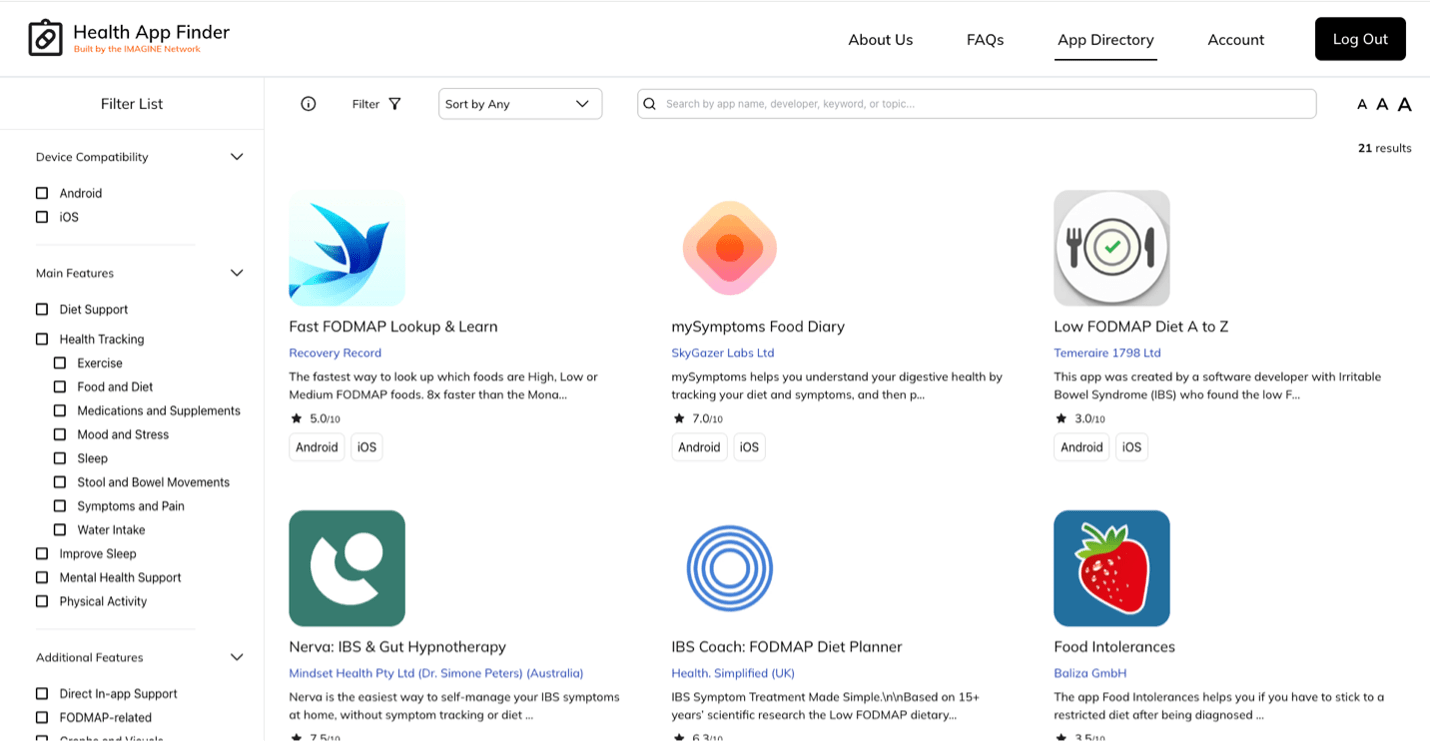Collapse the Device Compatibility section
1430x745 pixels.
(x=237, y=157)
